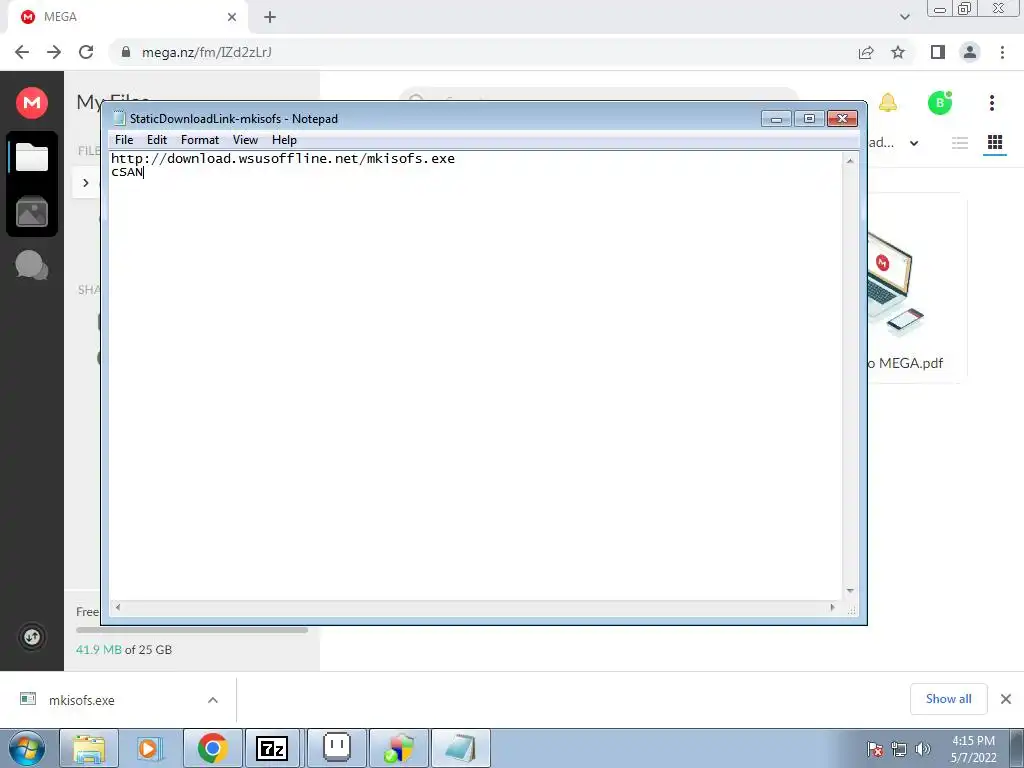This screenshot has width=1024, height=768.
Task: Share this page via Chrome icon
Action: click(866, 52)
